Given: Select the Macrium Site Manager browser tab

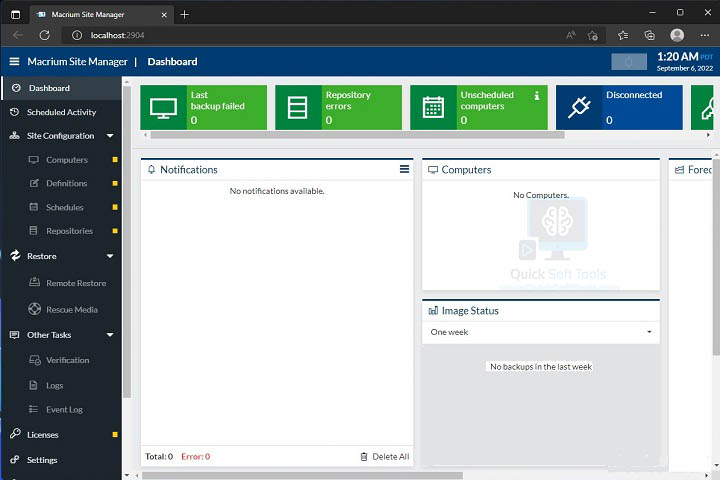Looking at the screenshot, I should [x=102, y=15].
